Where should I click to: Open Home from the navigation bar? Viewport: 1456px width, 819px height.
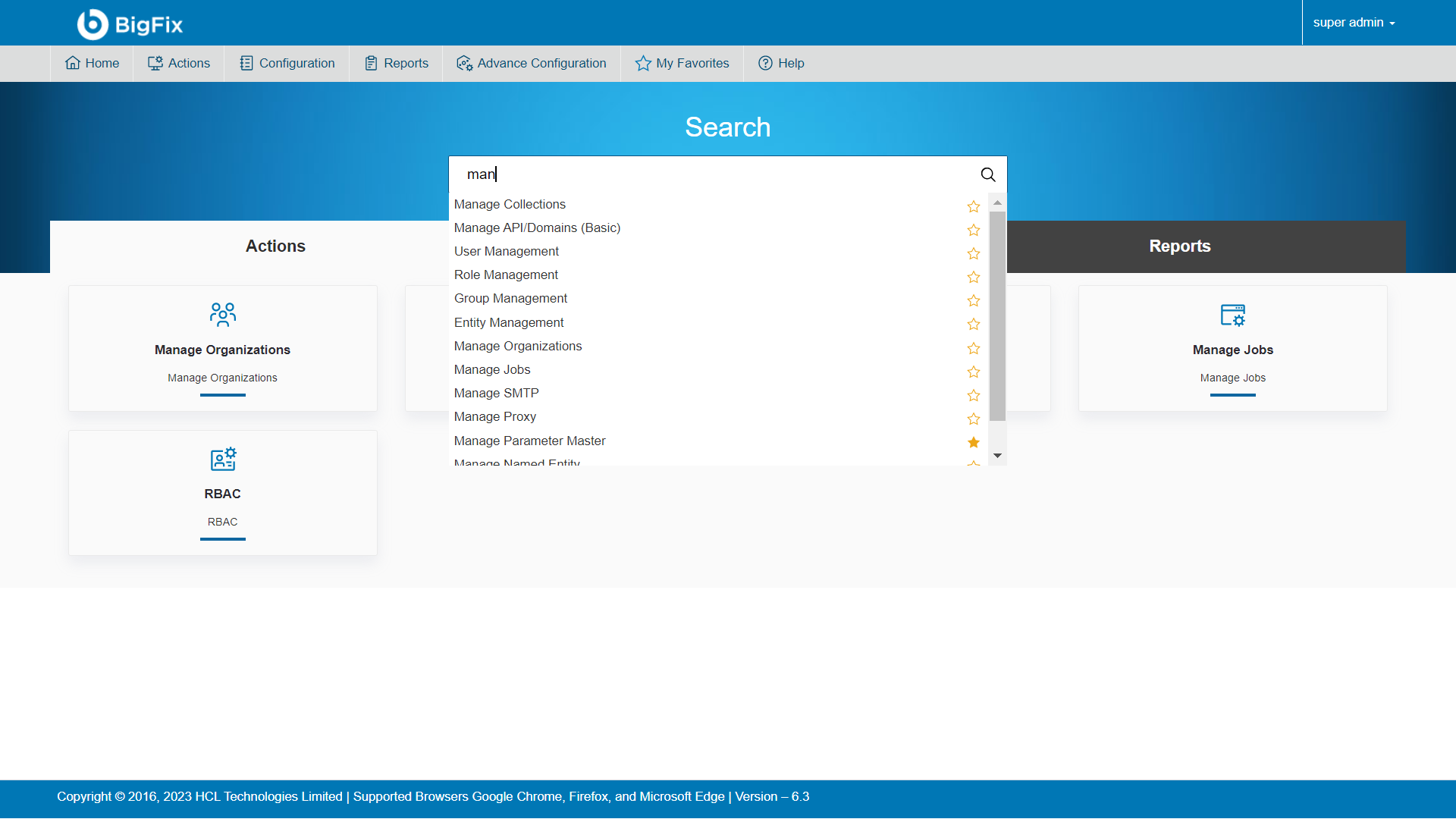pyautogui.click(x=92, y=63)
